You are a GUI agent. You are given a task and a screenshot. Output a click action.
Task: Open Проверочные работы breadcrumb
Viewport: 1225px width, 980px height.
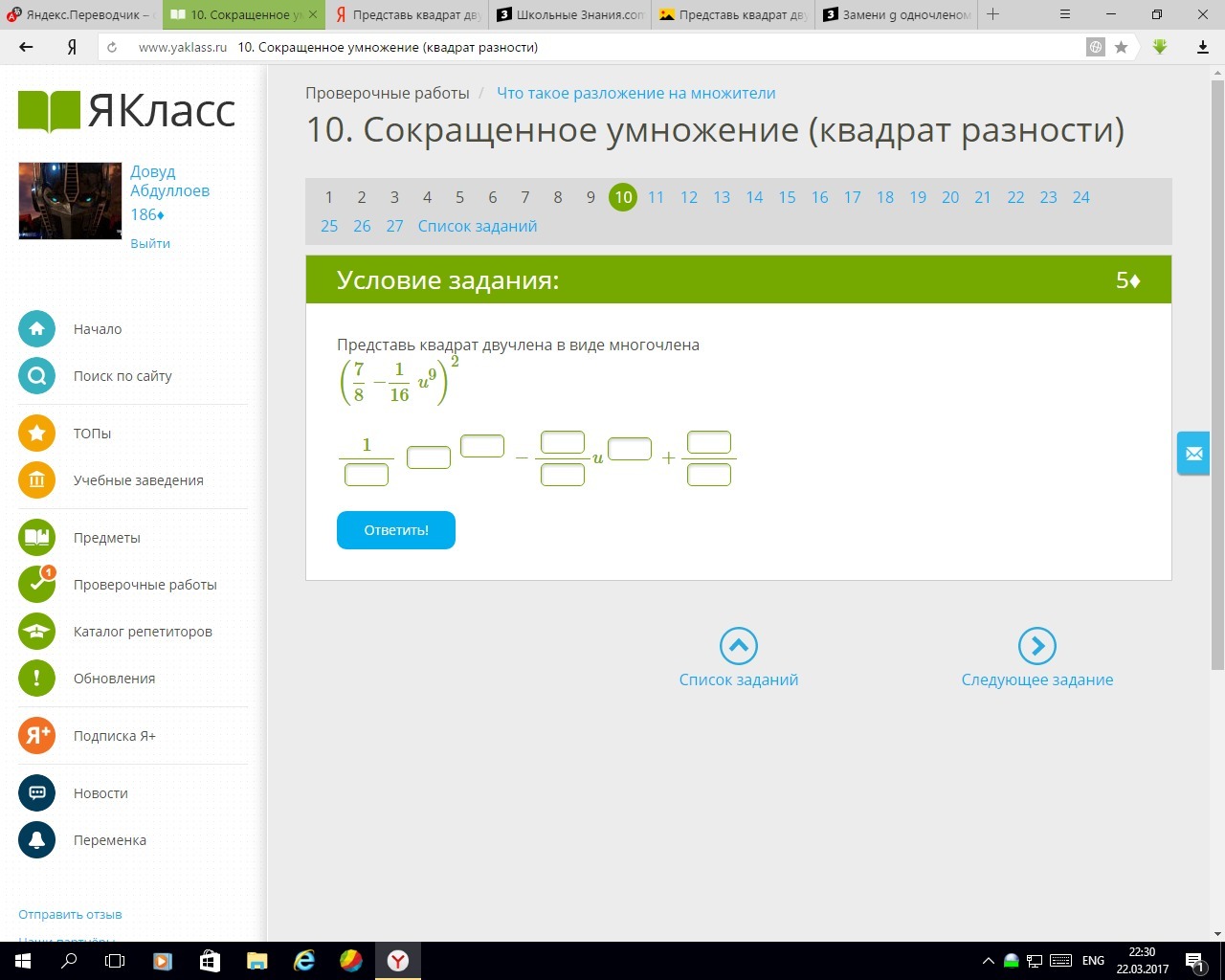coord(388,93)
